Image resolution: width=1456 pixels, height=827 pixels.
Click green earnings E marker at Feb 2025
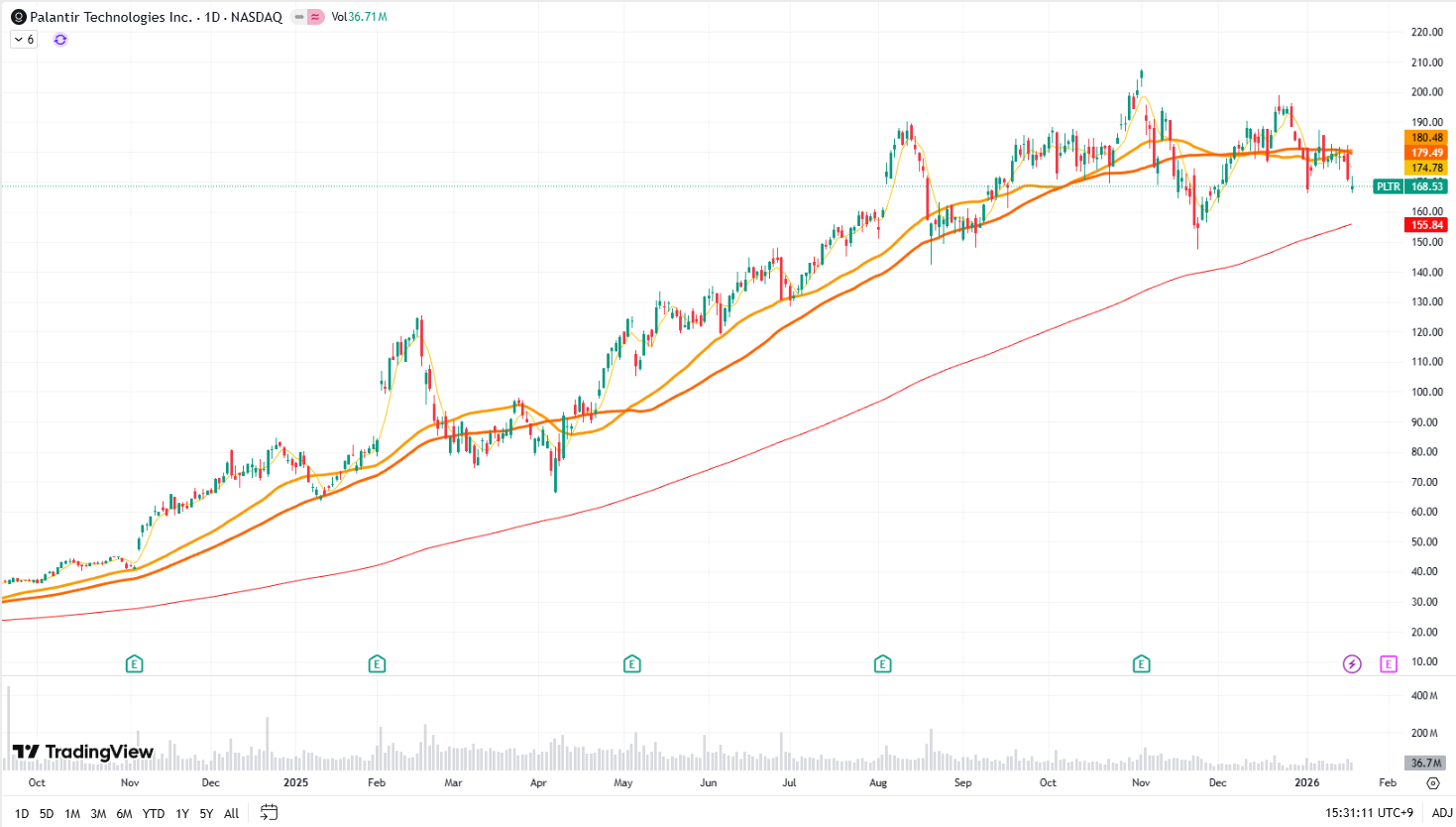[x=377, y=663]
